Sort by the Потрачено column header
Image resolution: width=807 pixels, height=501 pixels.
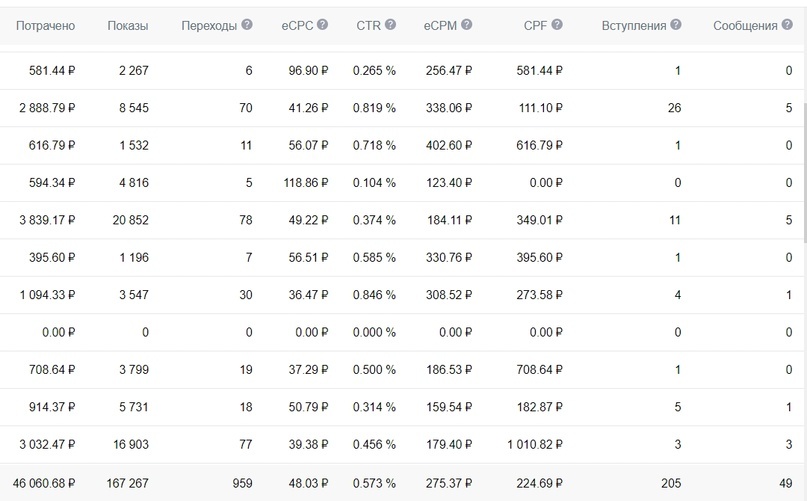(46, 26)
